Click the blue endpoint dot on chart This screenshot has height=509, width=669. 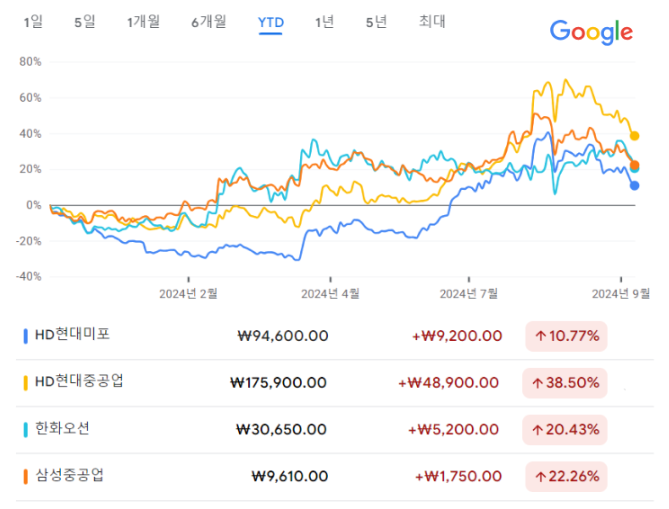click(634, 186)
